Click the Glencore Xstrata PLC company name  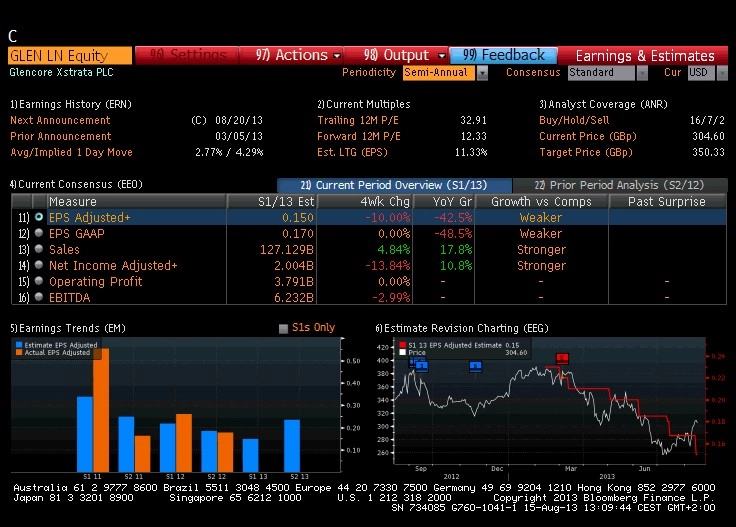(61, 72)
